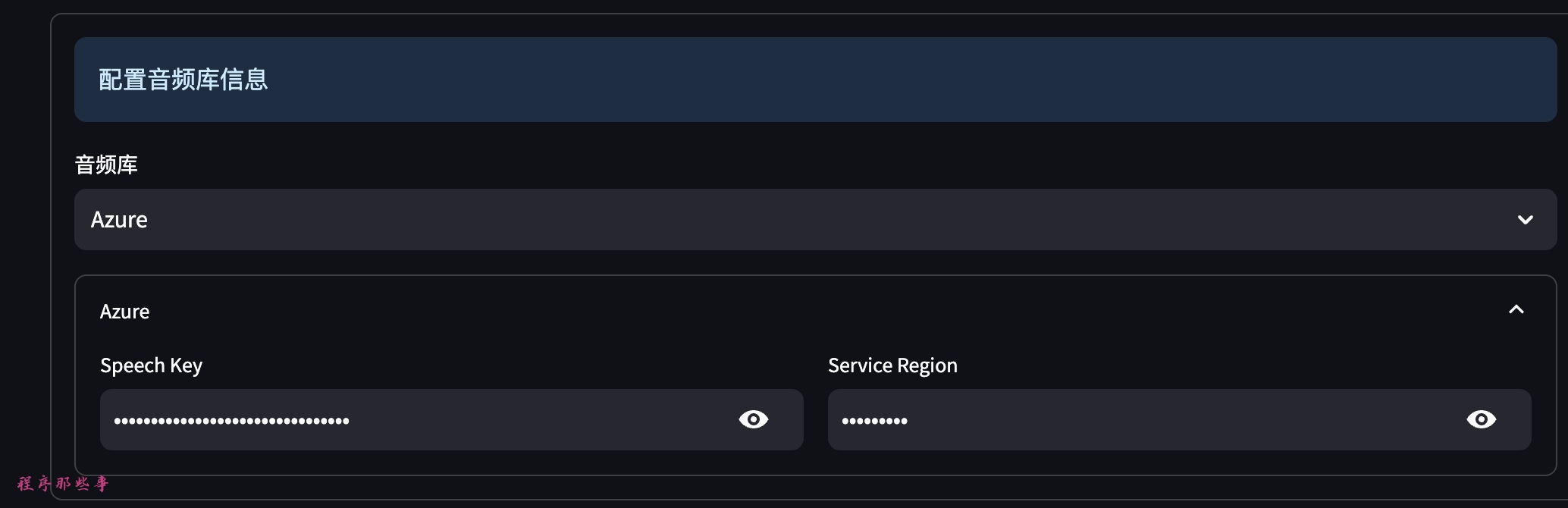Click the 程序那些事 watermark text
Screen dimensions: 1568x508
pyautogui.click(x=63, y=484)
